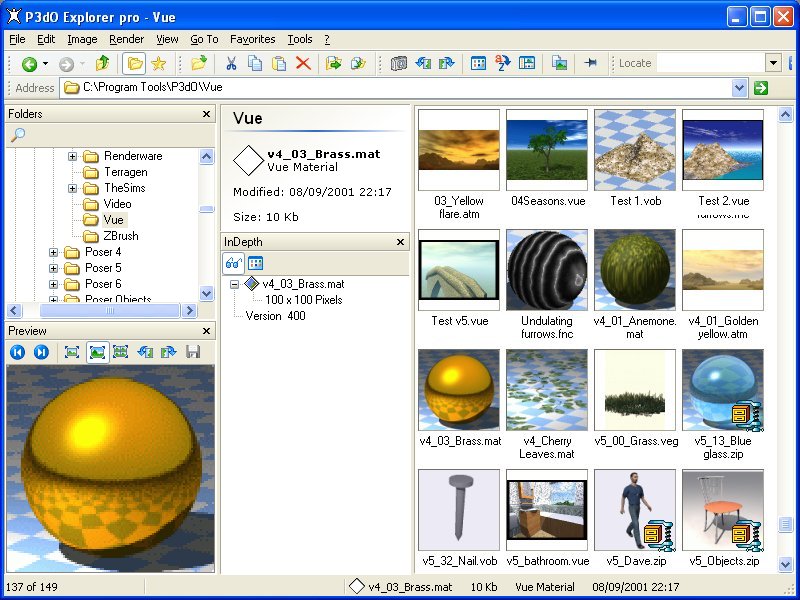Close the InDepth panel

point(401,242)
